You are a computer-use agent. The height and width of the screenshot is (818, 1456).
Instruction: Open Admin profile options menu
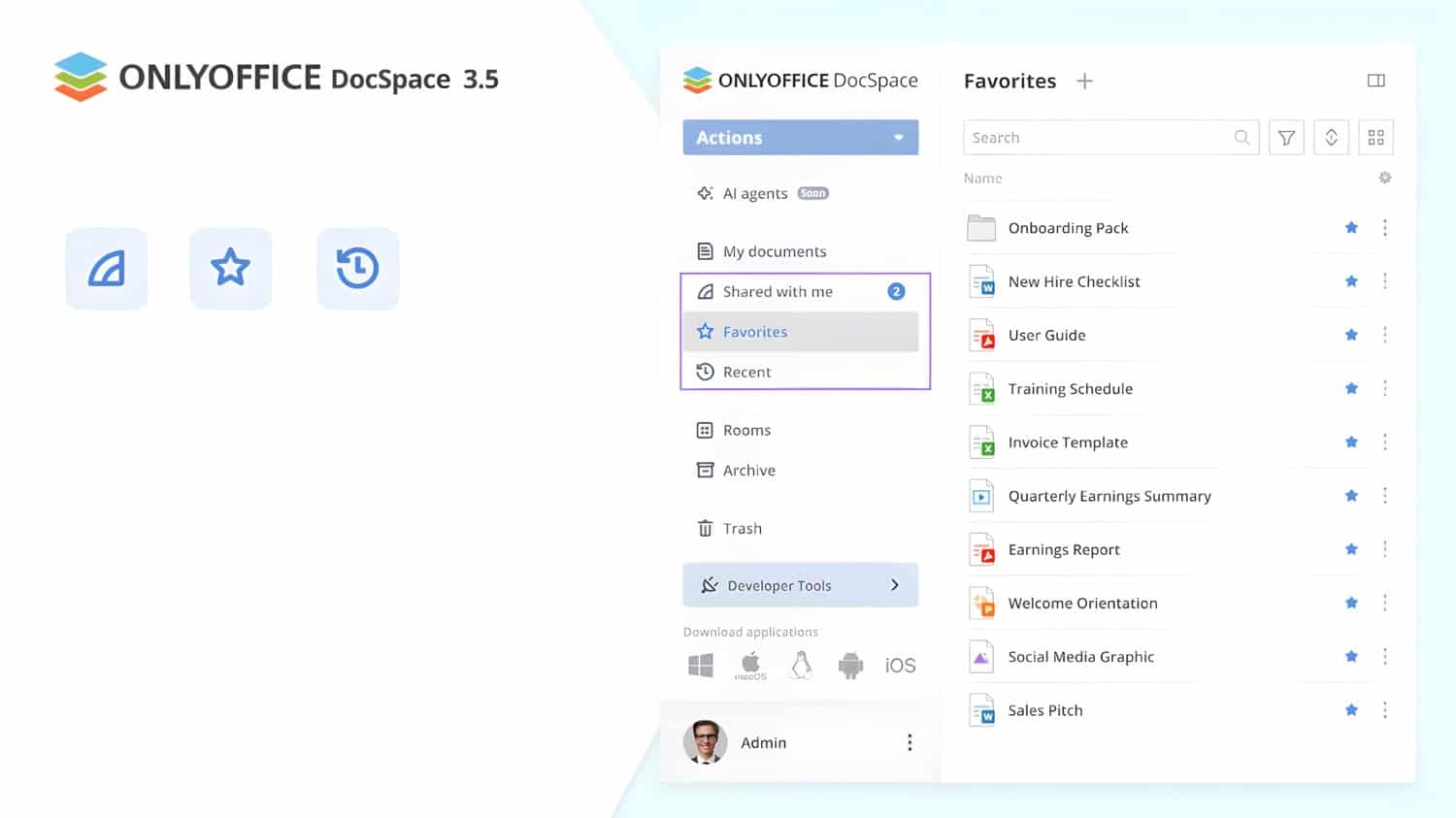pyautogui.click(x=910, y=742)
